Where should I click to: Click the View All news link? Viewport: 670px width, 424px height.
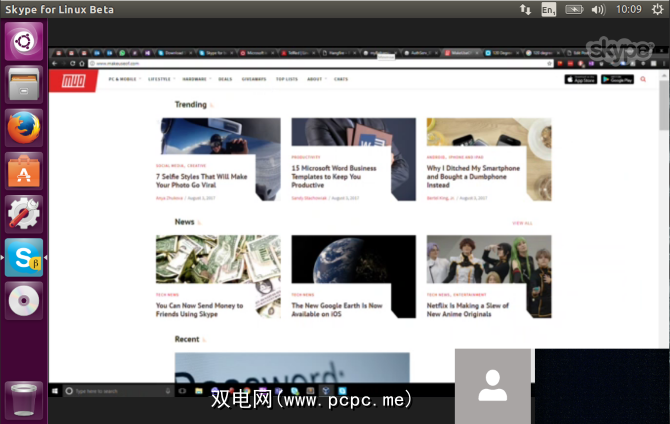coord(522,223)
